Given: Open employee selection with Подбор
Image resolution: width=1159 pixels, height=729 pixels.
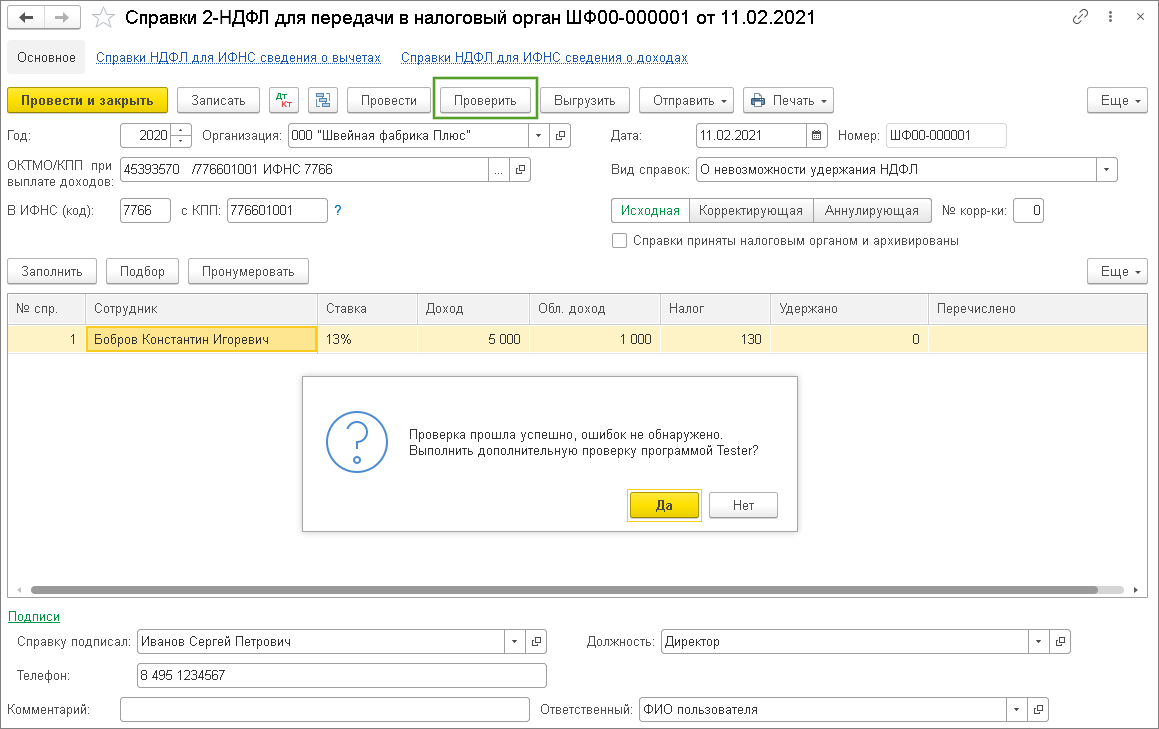Looking at the screenshot, I should pyautogui.click(x=142, y=271).
